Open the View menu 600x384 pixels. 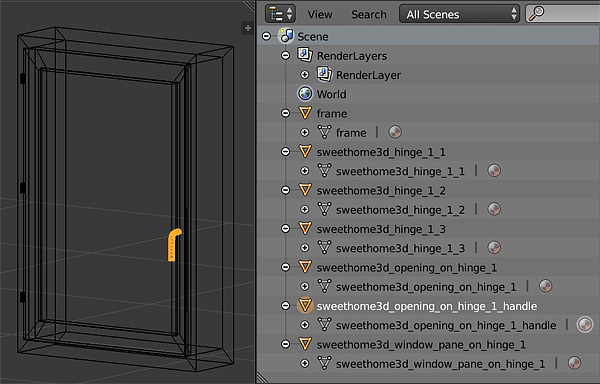click(x=320, y=15)
